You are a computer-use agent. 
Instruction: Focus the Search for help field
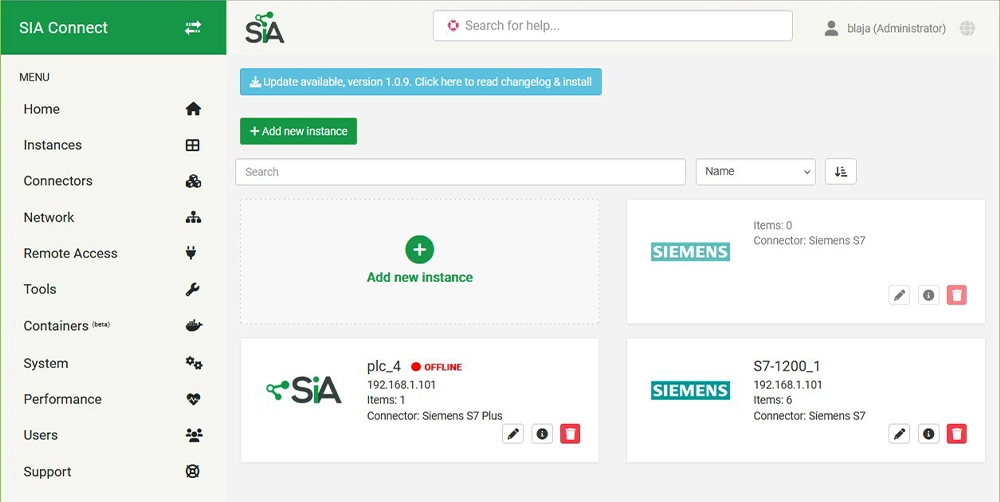(613, 26)
